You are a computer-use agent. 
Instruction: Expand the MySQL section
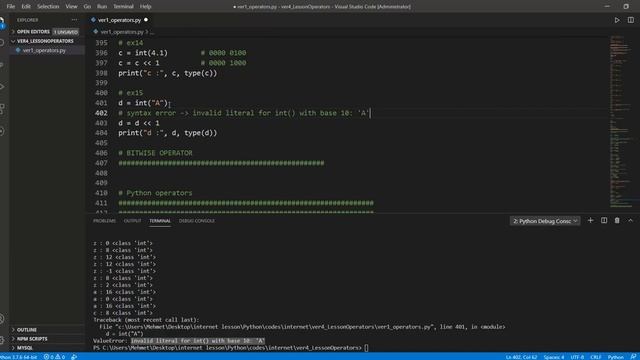[47, 348]
